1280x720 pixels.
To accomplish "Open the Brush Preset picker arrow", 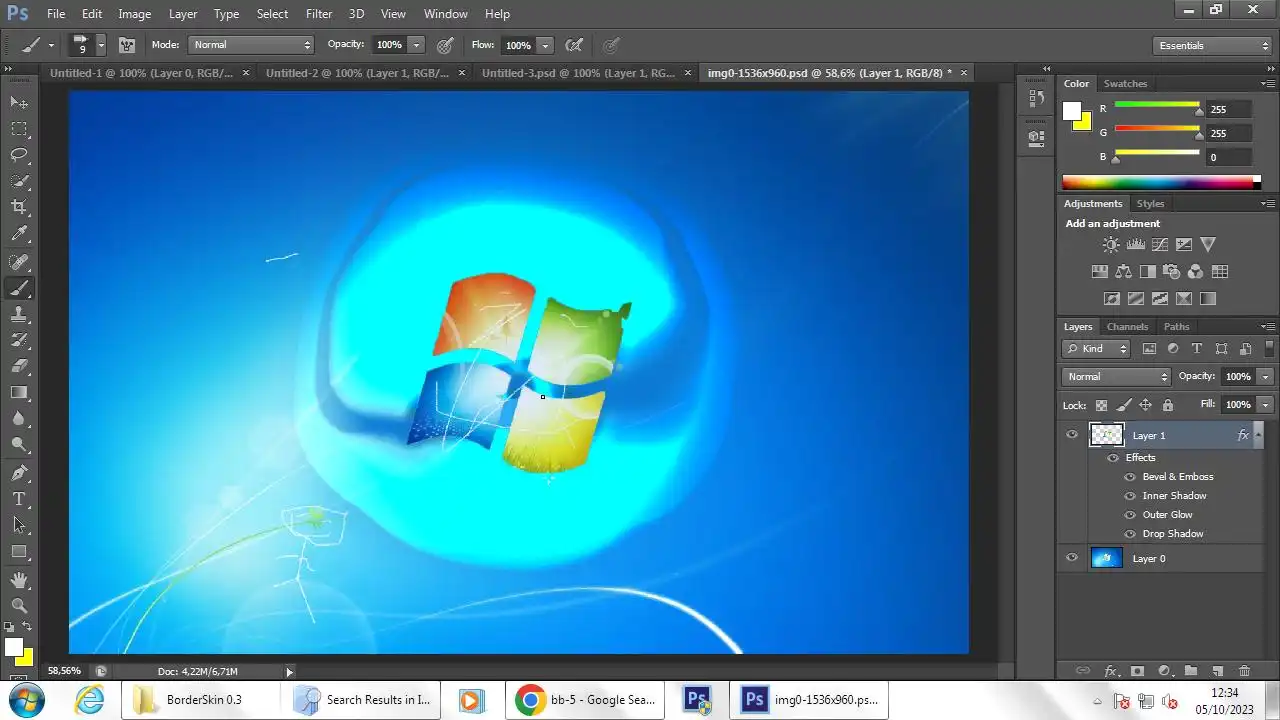I will [x=101, y=45].
